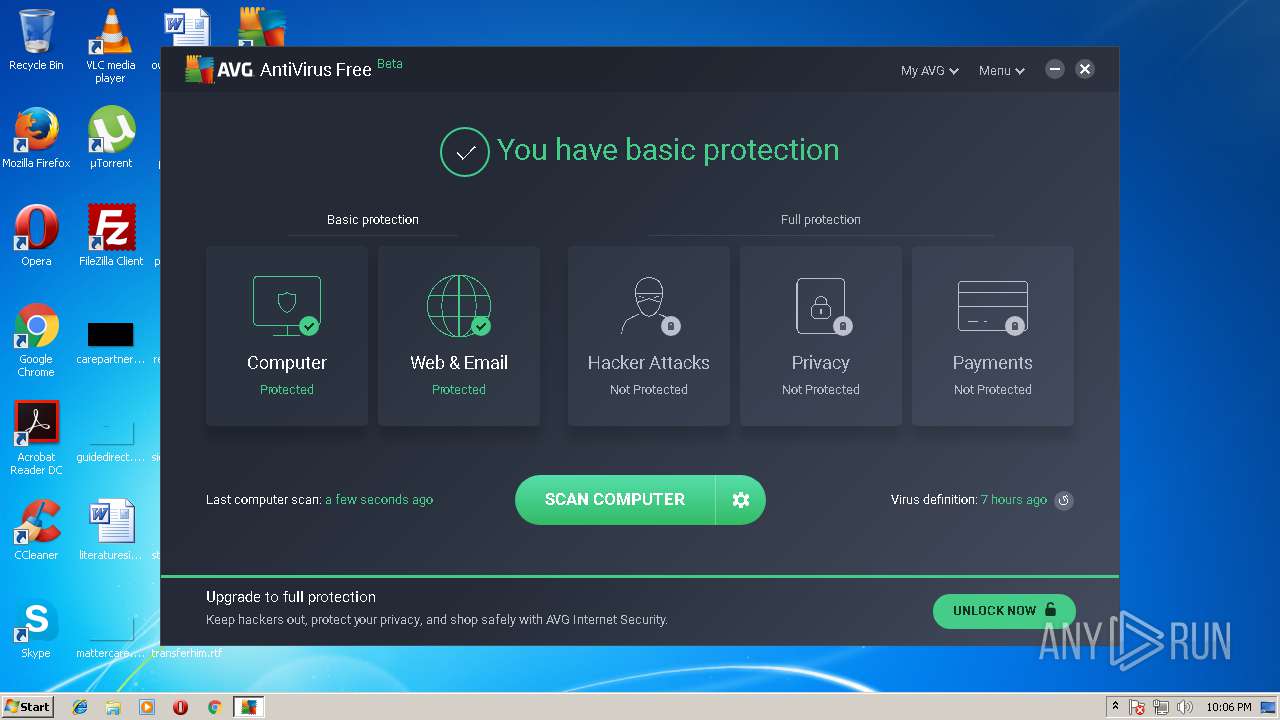Viewport: 1280px width, 720px height.
Task: Open the Menu dropdown
Action: (1002, 71)
